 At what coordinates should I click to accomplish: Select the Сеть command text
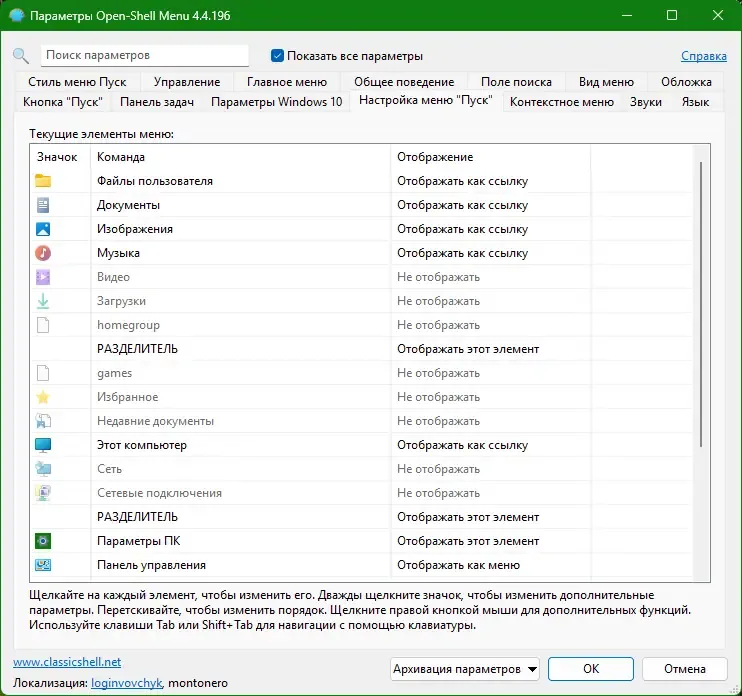[x=109, y=469]
